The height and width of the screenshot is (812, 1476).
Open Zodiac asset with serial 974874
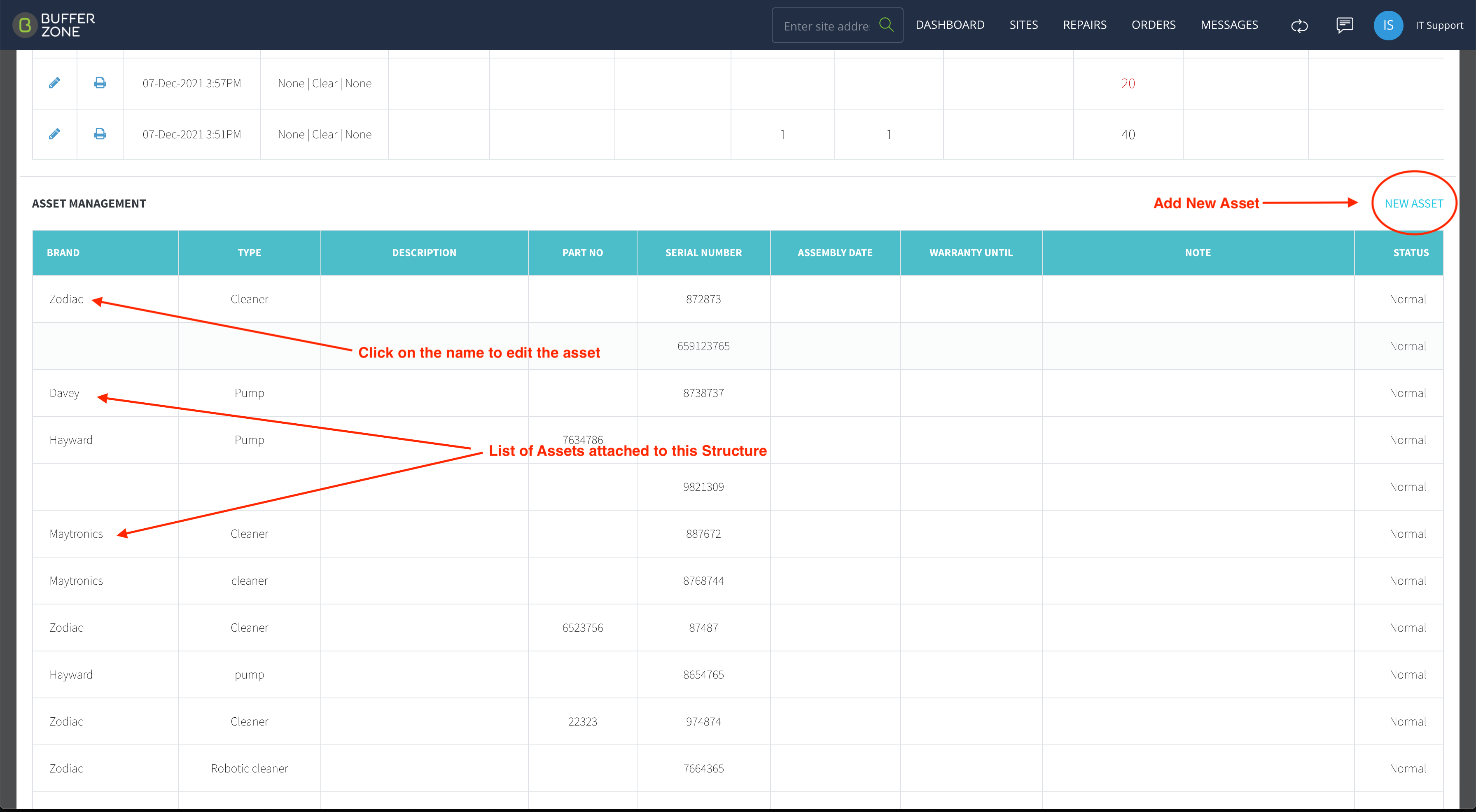[x=66, y=722]
